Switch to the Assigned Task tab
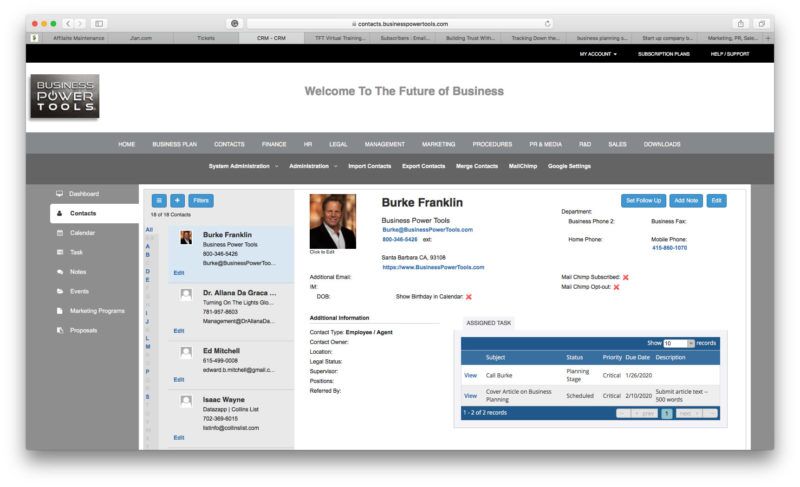The width and height of the screenshot is (800, 487). (x=489, y=323)
